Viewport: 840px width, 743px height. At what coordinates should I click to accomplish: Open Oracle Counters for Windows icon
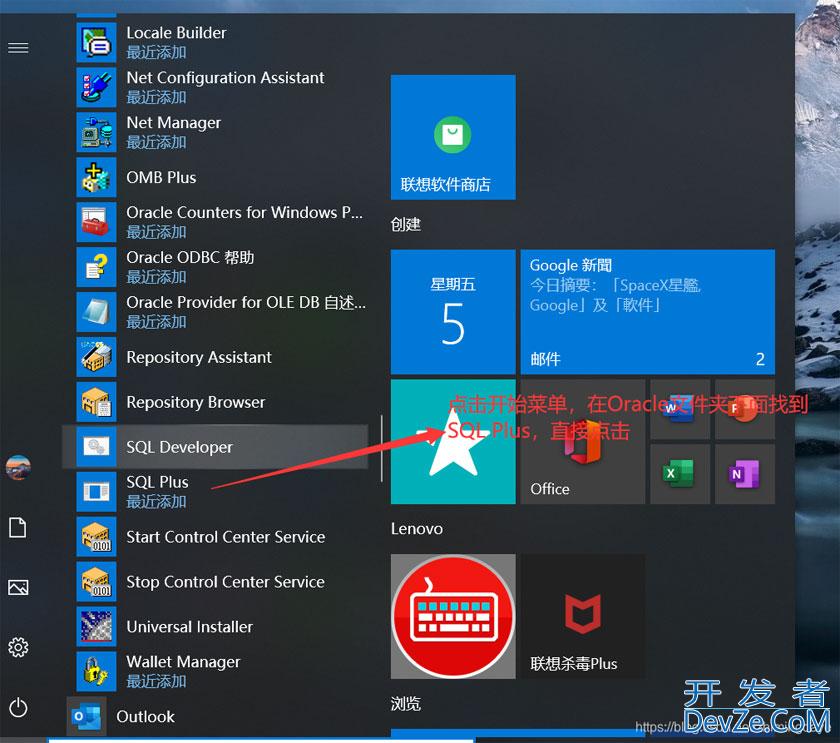(x=96, y=222)
